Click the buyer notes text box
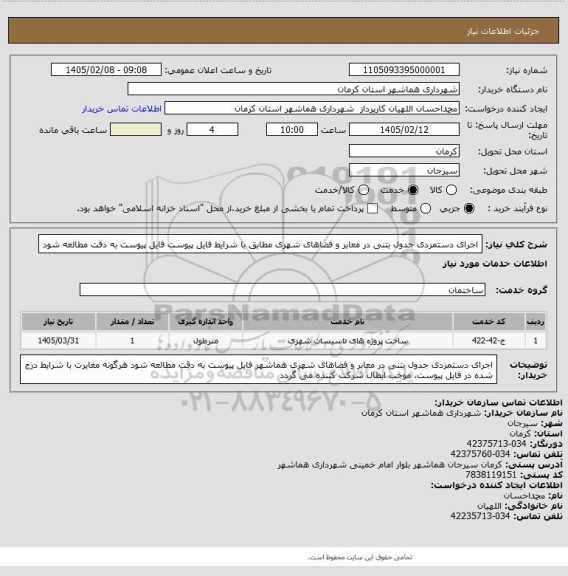This screenshot has width=568, height=576. pos(258,370)
